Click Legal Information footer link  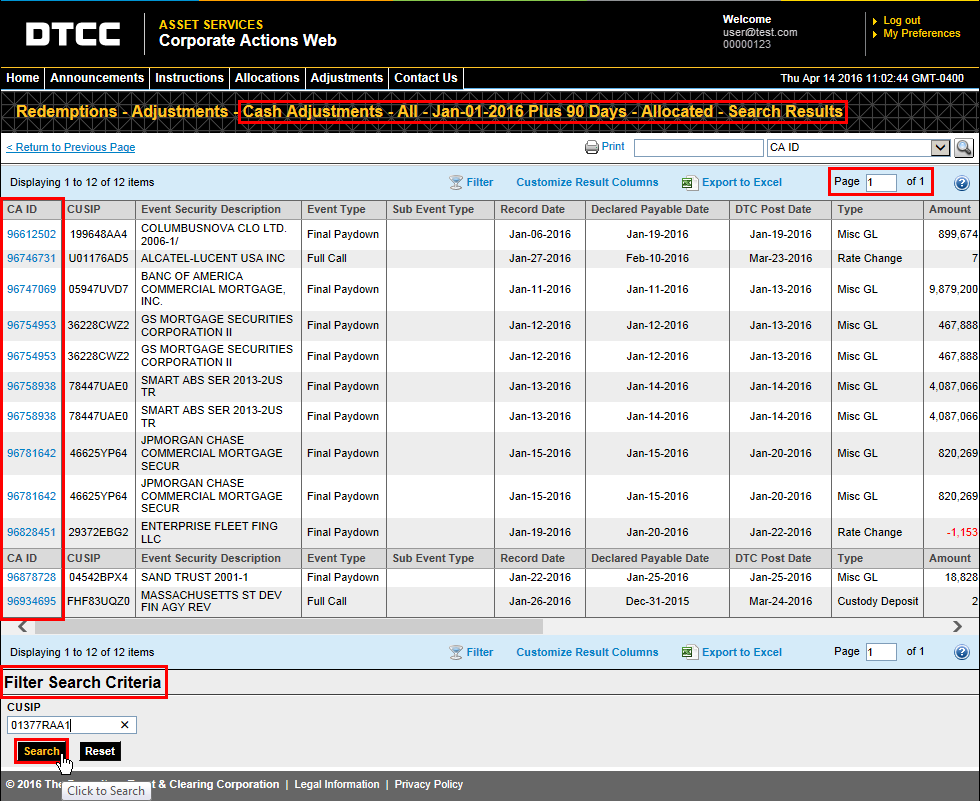pyautogui.click(x=337, y=784)
